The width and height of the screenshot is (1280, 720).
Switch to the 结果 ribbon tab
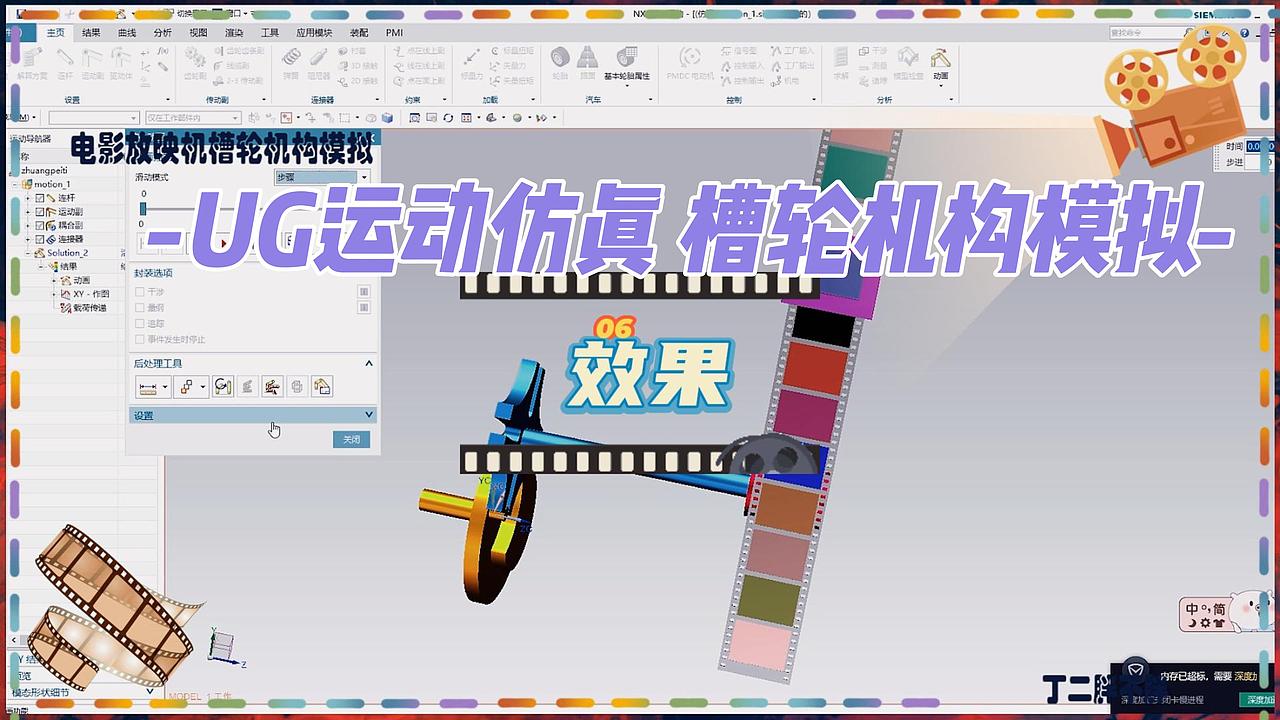91,32
